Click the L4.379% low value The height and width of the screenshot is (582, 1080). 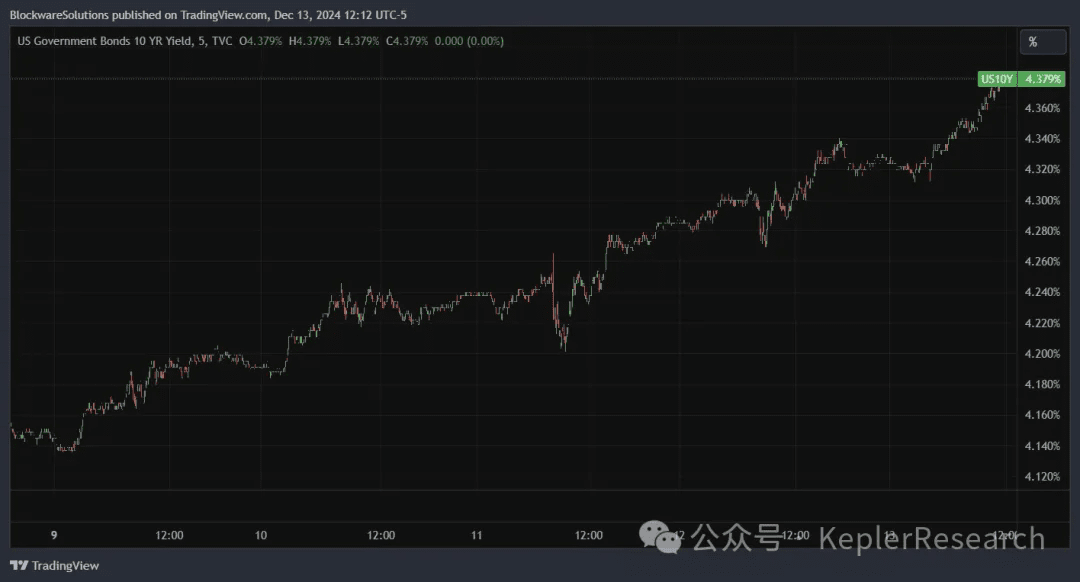pyautogui.click(x=358, y=41)
